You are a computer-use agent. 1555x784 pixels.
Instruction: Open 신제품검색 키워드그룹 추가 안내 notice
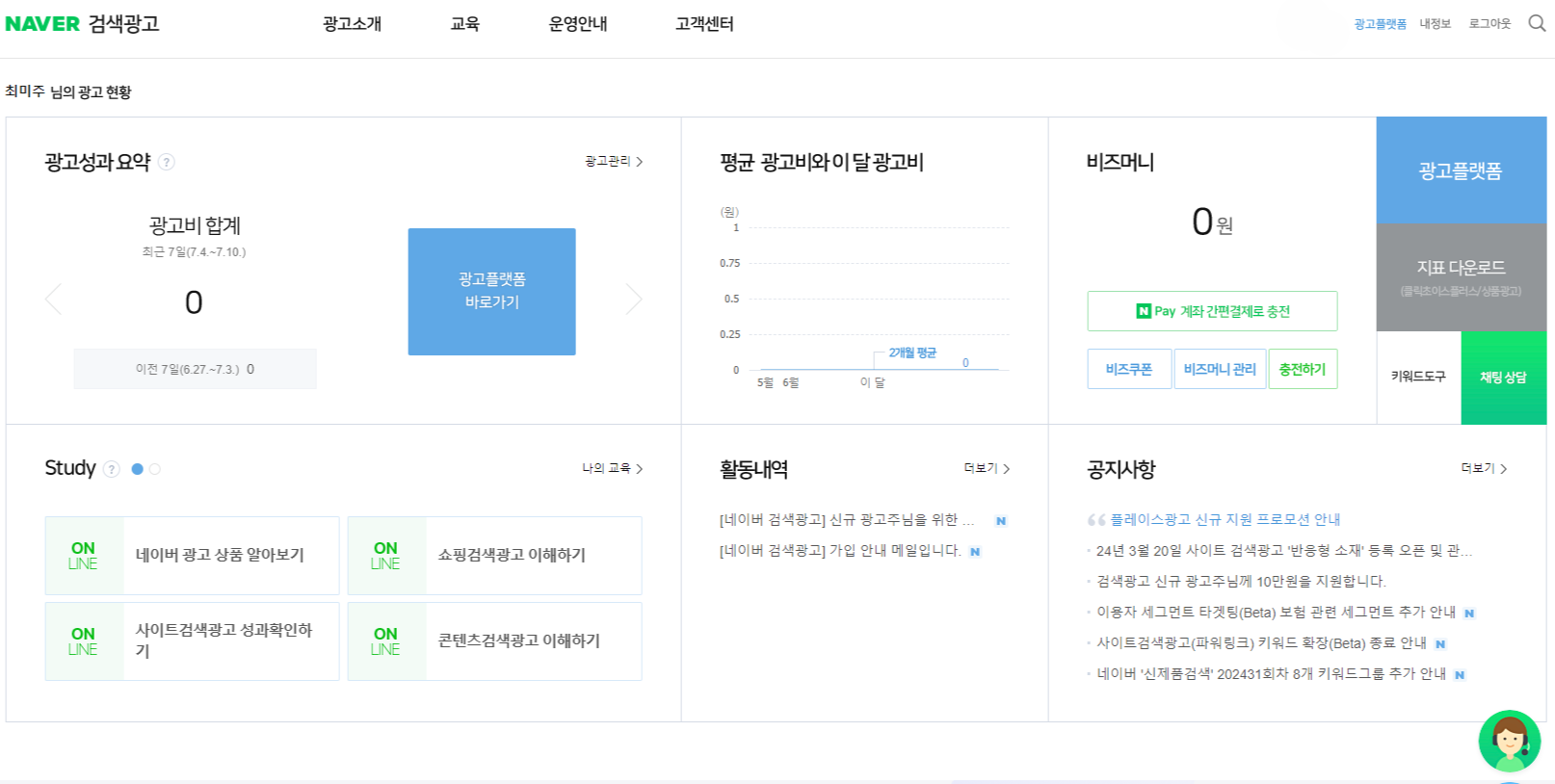click(1271, 674)
